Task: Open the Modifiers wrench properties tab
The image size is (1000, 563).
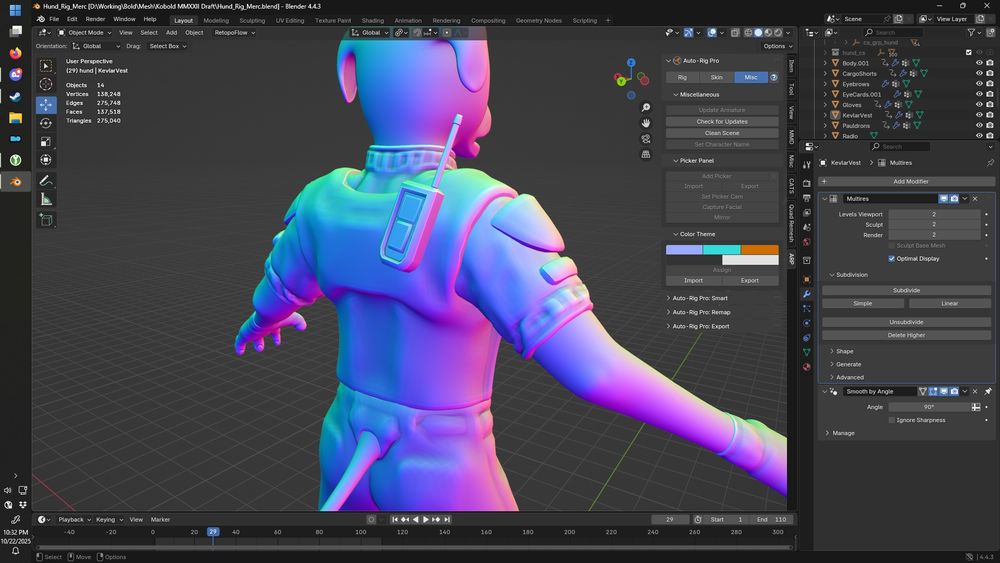Action: click(807, 294)
